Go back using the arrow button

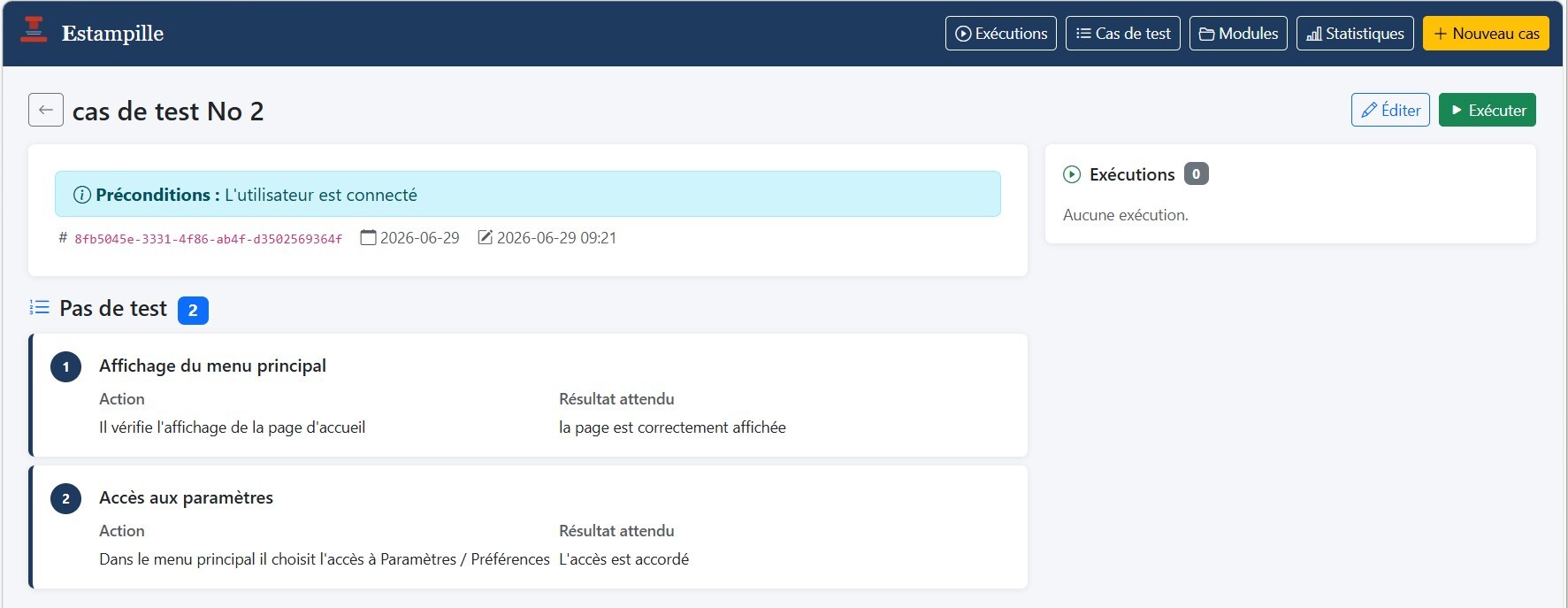tap(46, 110)
